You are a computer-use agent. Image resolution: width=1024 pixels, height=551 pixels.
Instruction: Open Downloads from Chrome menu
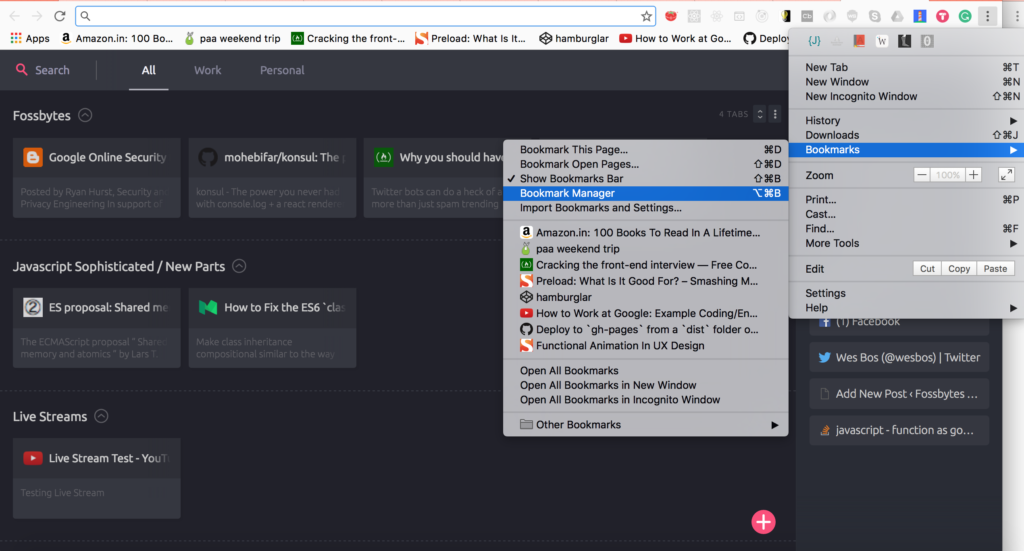click(x=905, y=135)
